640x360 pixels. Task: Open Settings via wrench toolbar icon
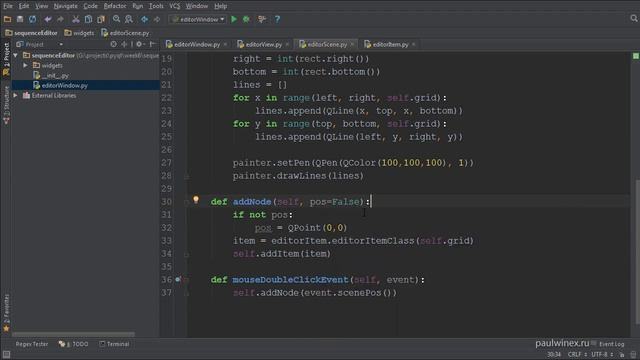click(262, 19)
